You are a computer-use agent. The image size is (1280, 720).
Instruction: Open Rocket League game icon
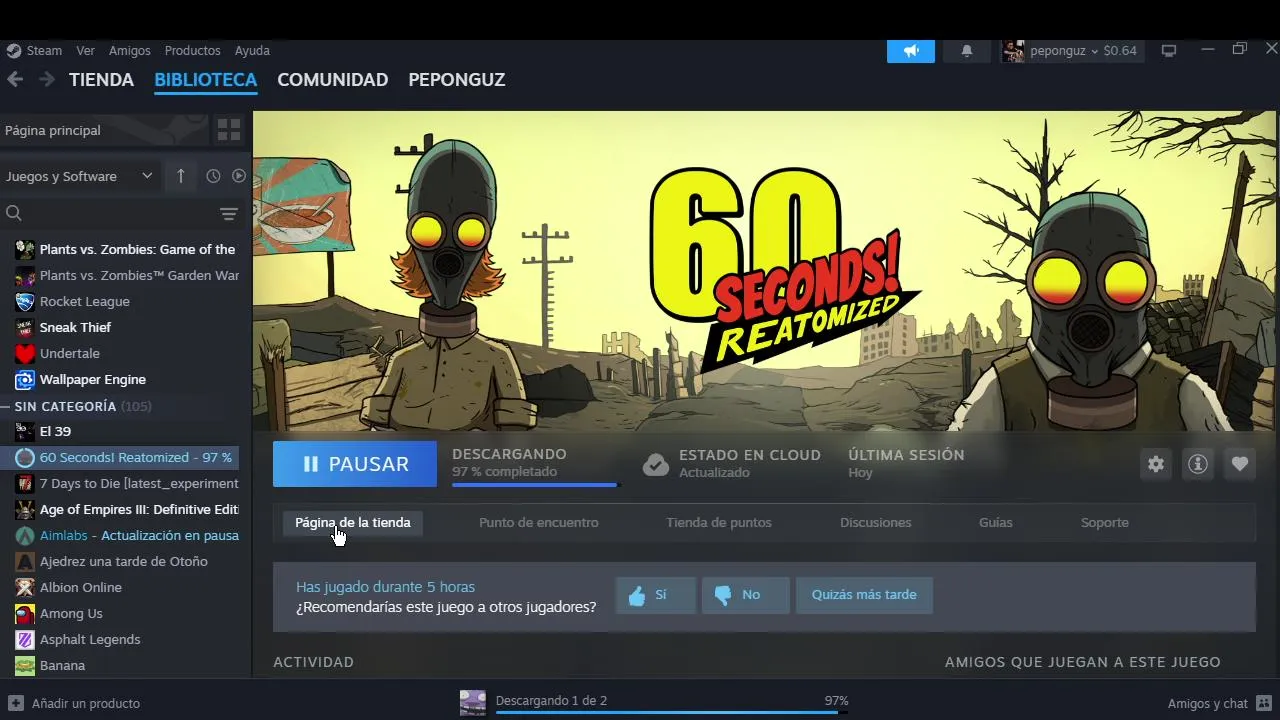pyautogui.click(x=25, y=301)
